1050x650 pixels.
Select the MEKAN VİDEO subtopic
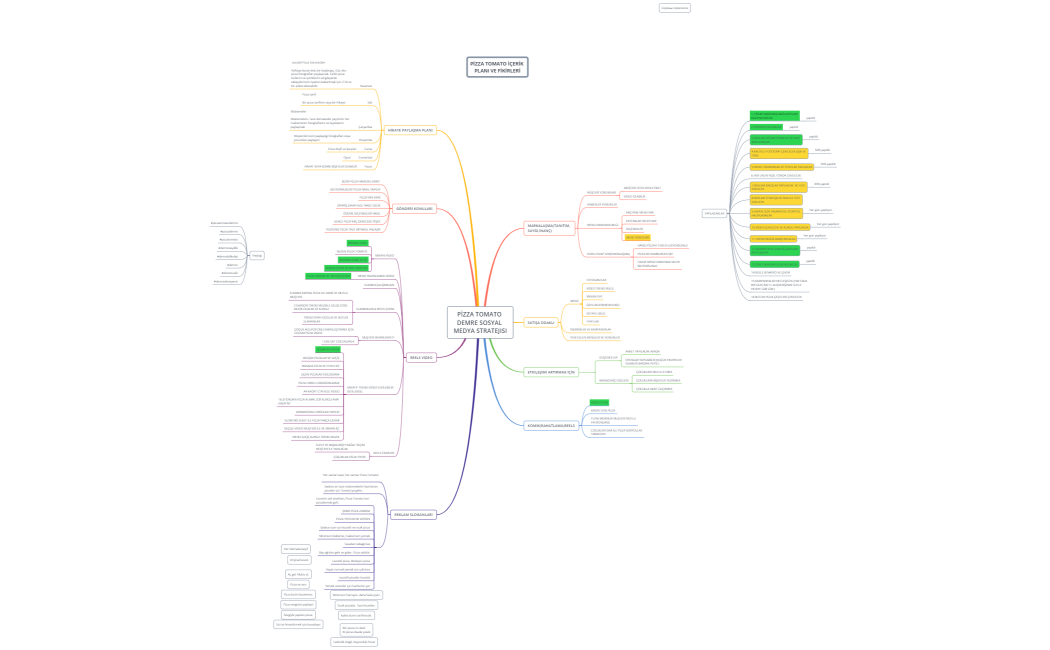[383, 256]
